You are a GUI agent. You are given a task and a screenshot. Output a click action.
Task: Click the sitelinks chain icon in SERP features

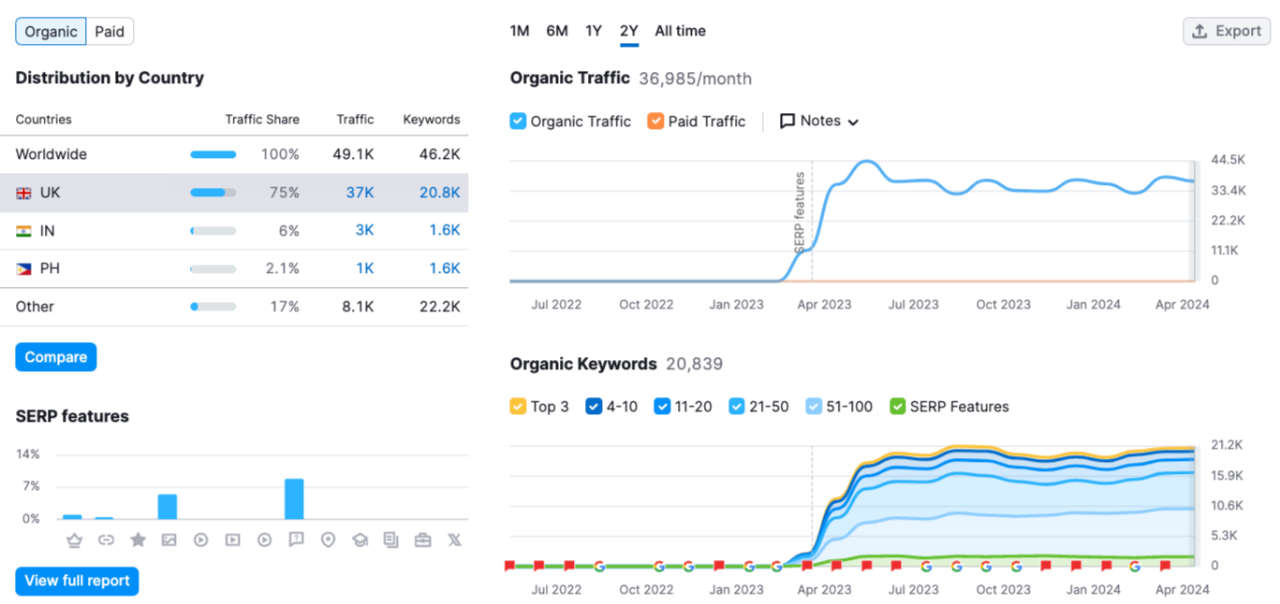point(105,540)
